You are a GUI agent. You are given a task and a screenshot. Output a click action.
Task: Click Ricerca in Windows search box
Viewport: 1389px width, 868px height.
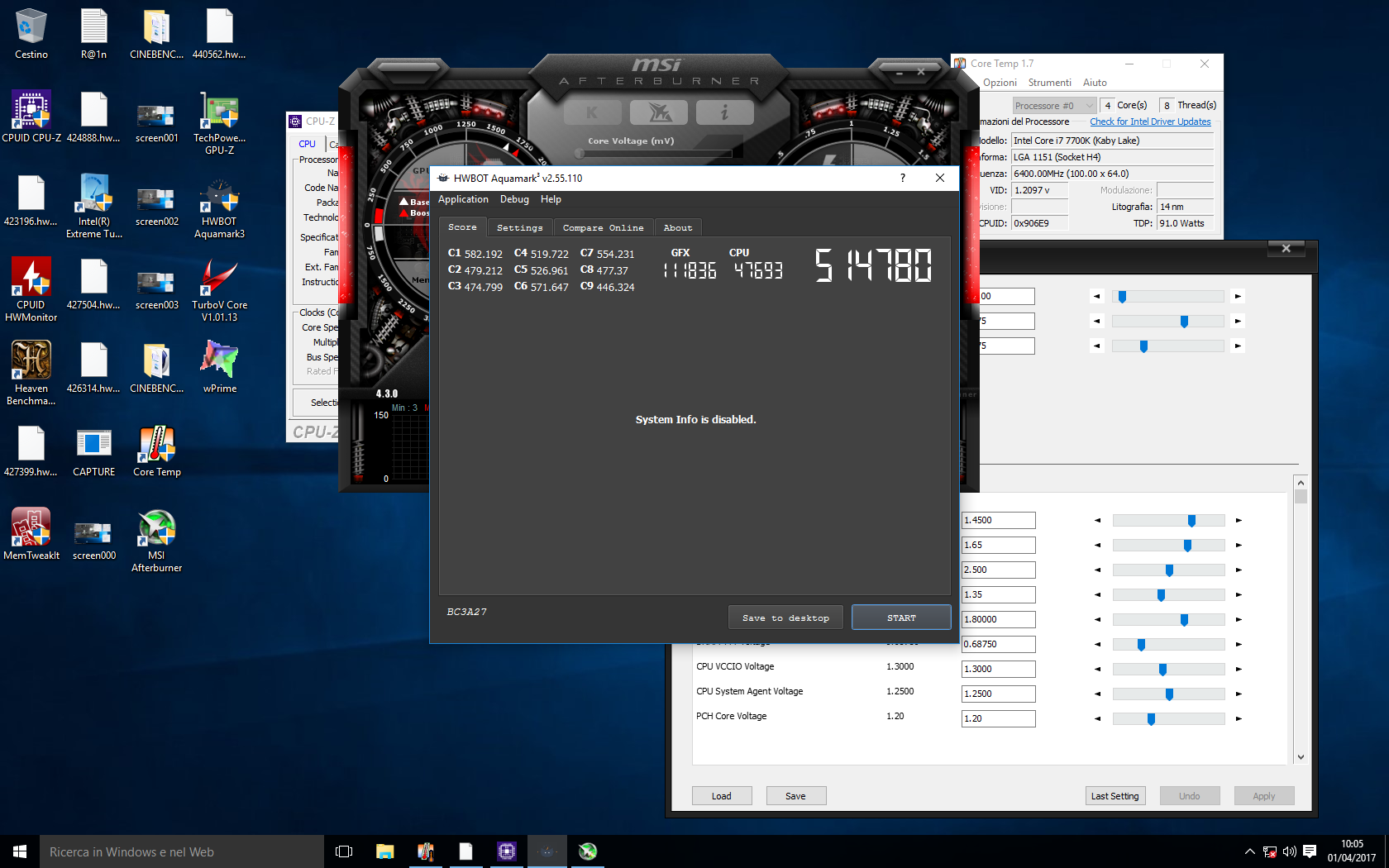click(182, 851)
